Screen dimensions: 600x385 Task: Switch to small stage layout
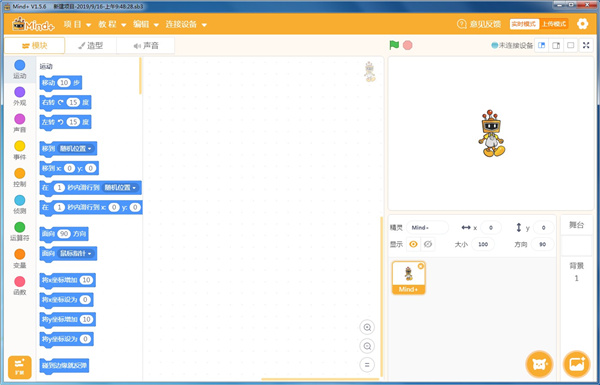[x=541, y=45]
